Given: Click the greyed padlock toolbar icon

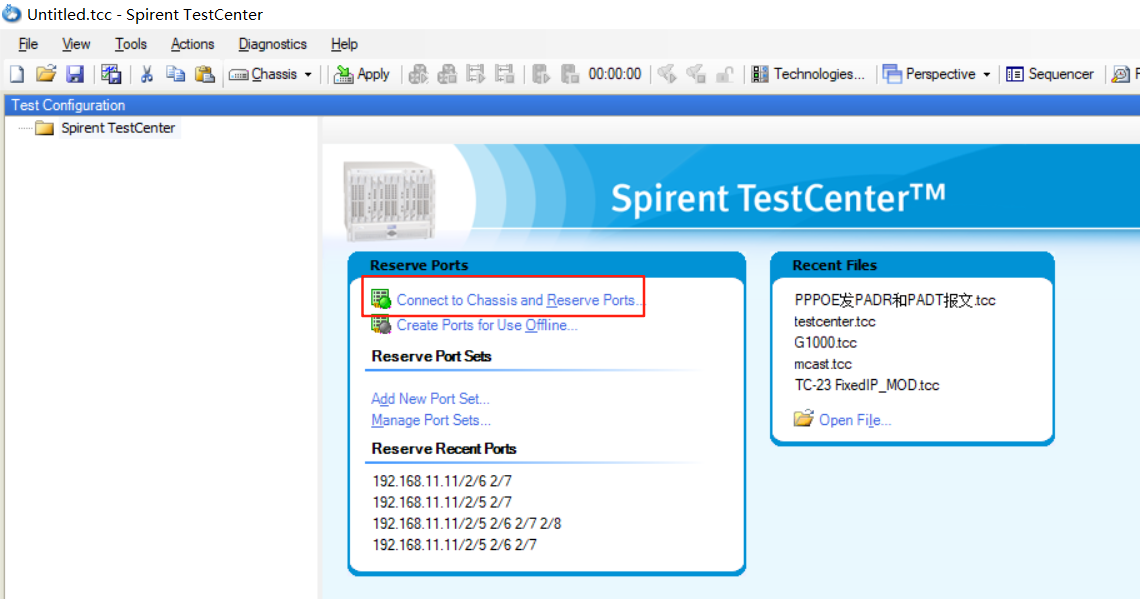Looking at the screenshot, I should tap(725, 73).
